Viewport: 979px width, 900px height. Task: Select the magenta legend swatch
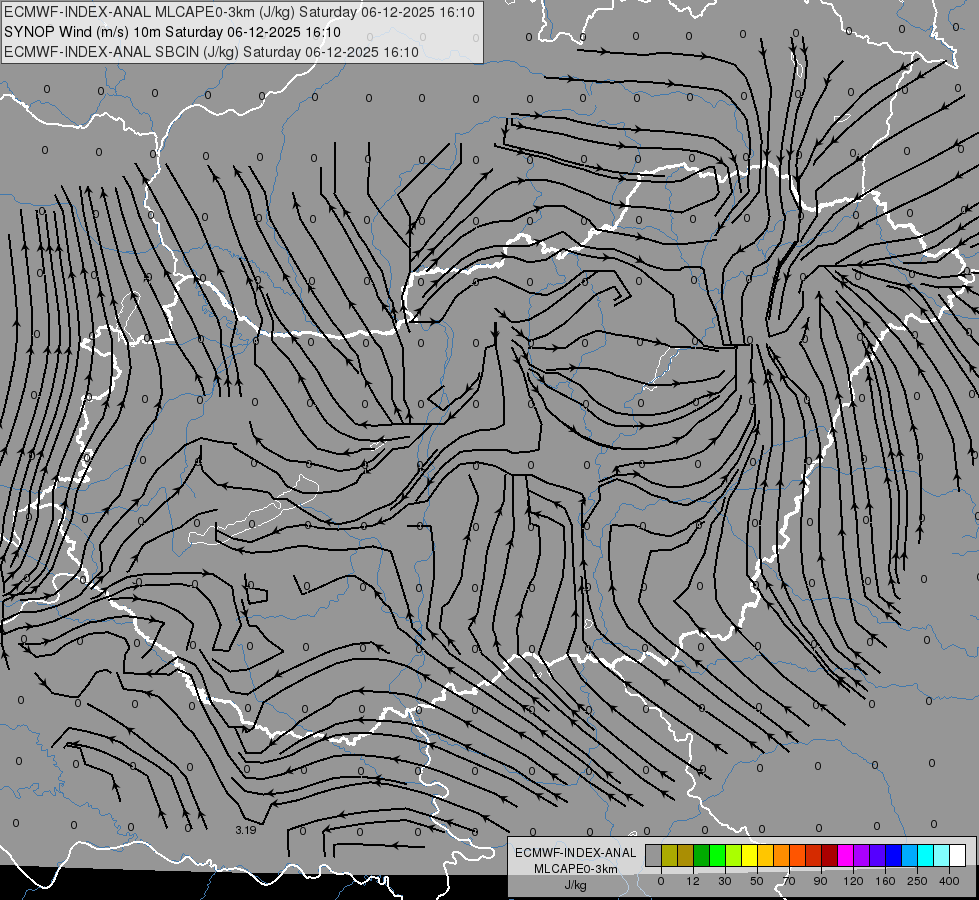pyautogui.click(x=845, y=855)
